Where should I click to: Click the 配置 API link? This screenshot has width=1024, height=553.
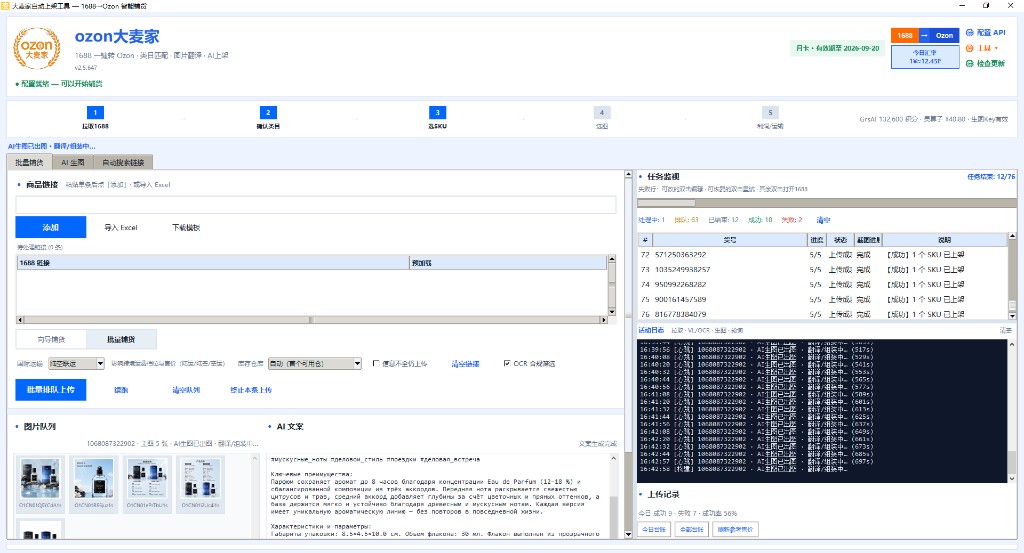[991, 33]
